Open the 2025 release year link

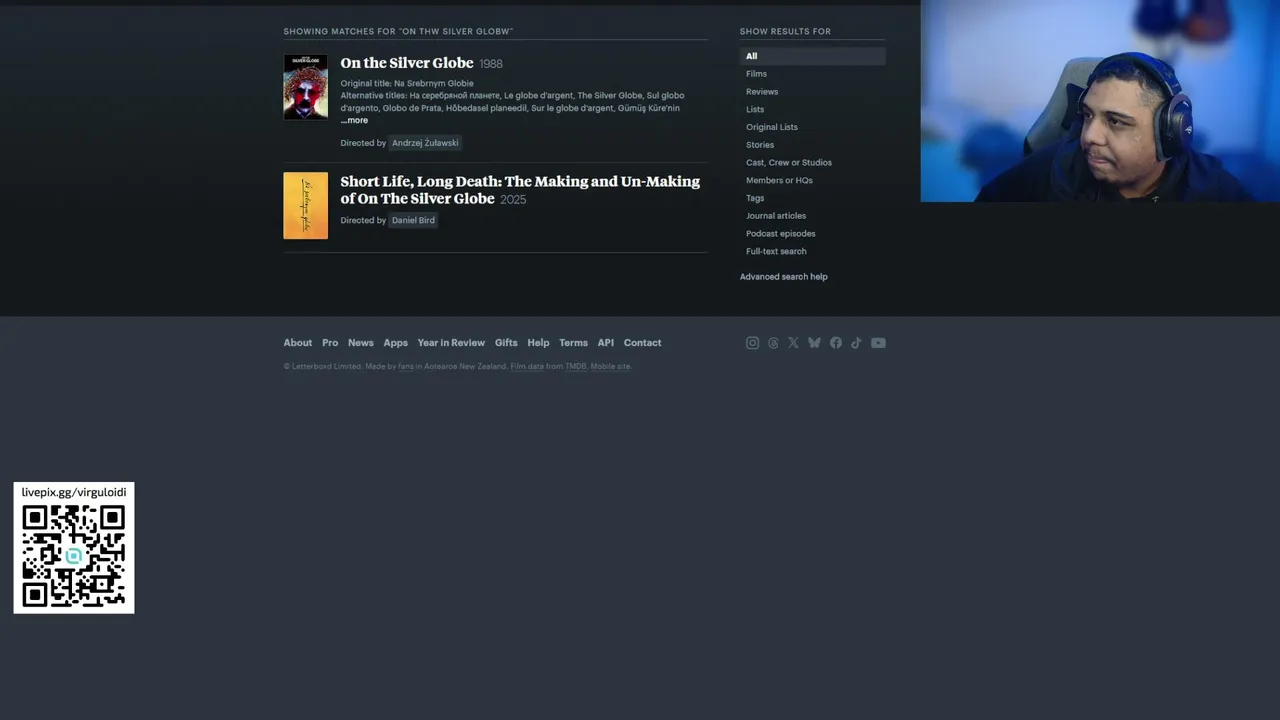pos(513,200)
